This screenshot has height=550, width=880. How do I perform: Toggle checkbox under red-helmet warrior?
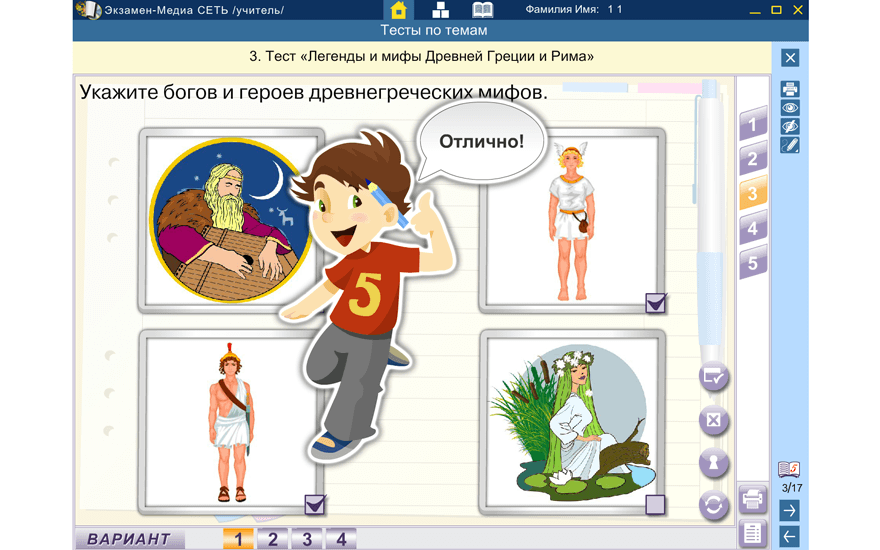[314, 505]
